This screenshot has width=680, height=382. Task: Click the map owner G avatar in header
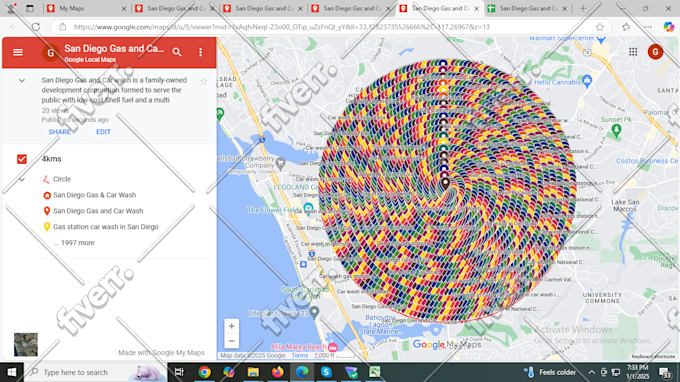pyautogui.click(x=50, y=53)
